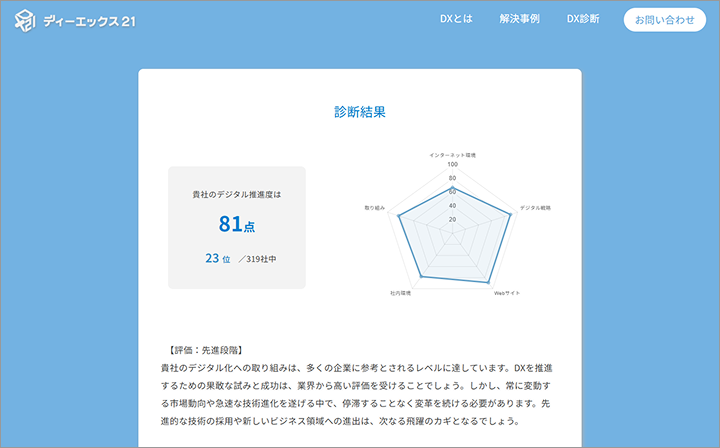Open the DXとは menu item
Viewport: 720px width, 448px height.
pyautogui.click(x=456, y=19)
